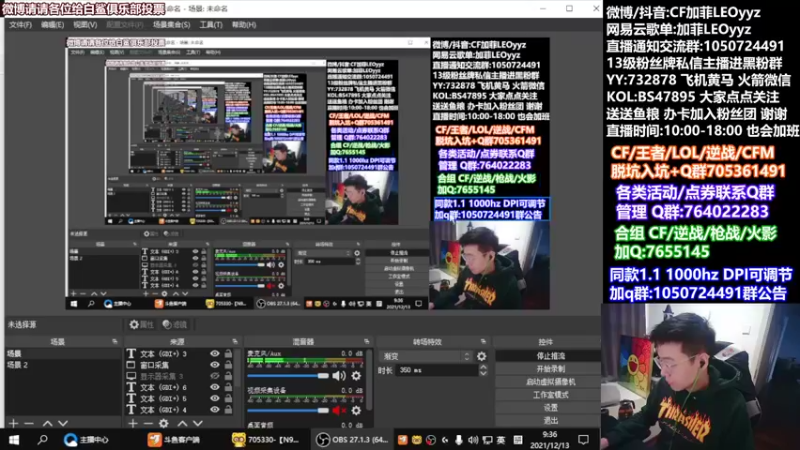
Task: Select 文本 (GDI+) 3 source
Action: 164,354
